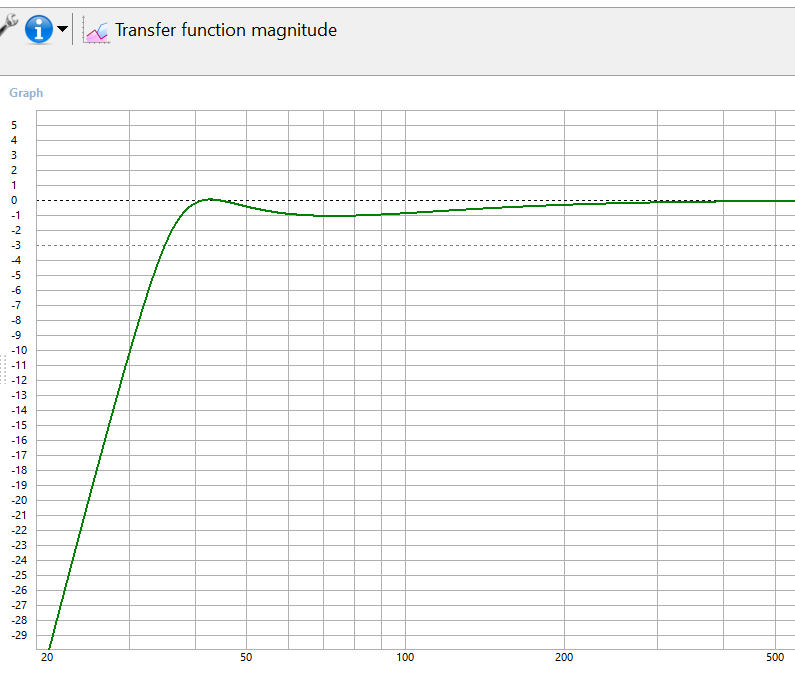Click x-axis label 20
This screenshot has width=795, height=679.
(x=47, y=657)
